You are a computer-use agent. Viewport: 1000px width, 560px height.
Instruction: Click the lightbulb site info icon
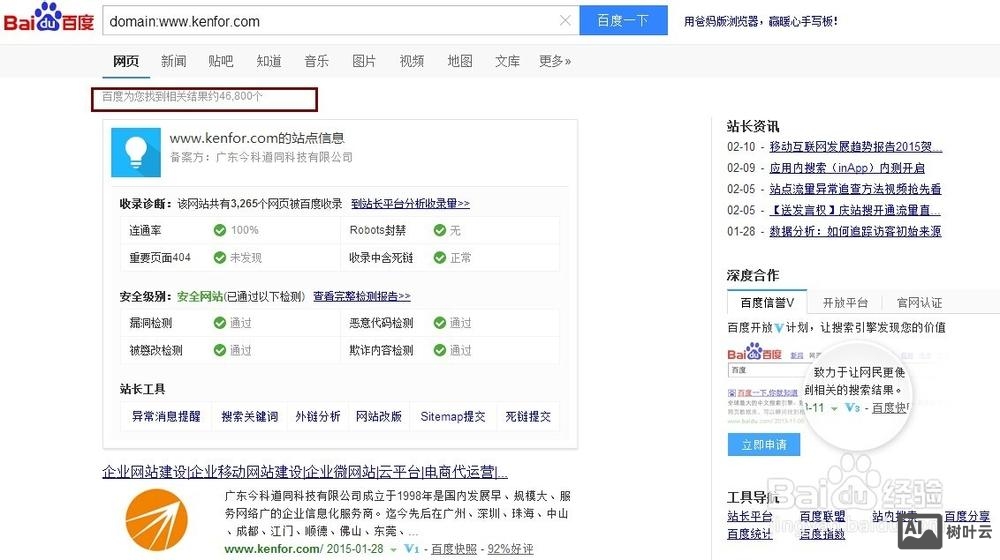click(136, 152)
